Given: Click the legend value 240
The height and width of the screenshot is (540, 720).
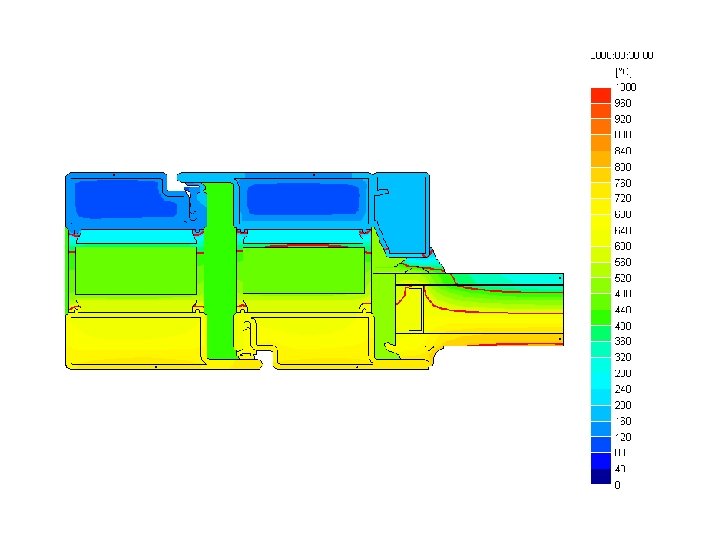Looking at the screenshot, I should [623, 389].
